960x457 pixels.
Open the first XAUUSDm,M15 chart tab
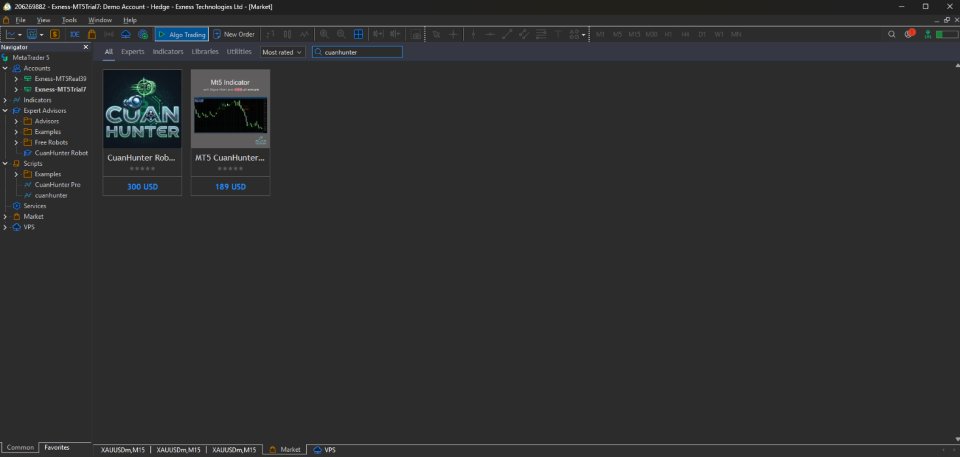[x=122, y=450]
